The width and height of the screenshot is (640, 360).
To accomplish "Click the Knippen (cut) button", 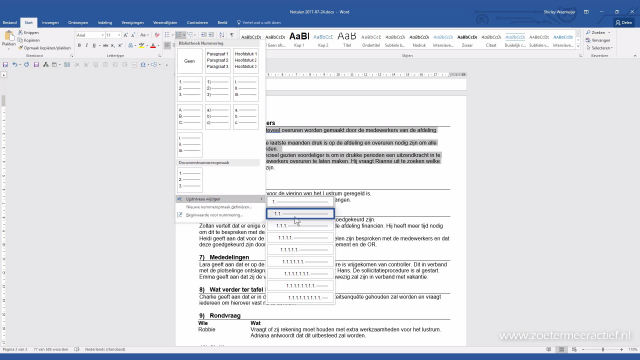I will [x=29, y=32].
